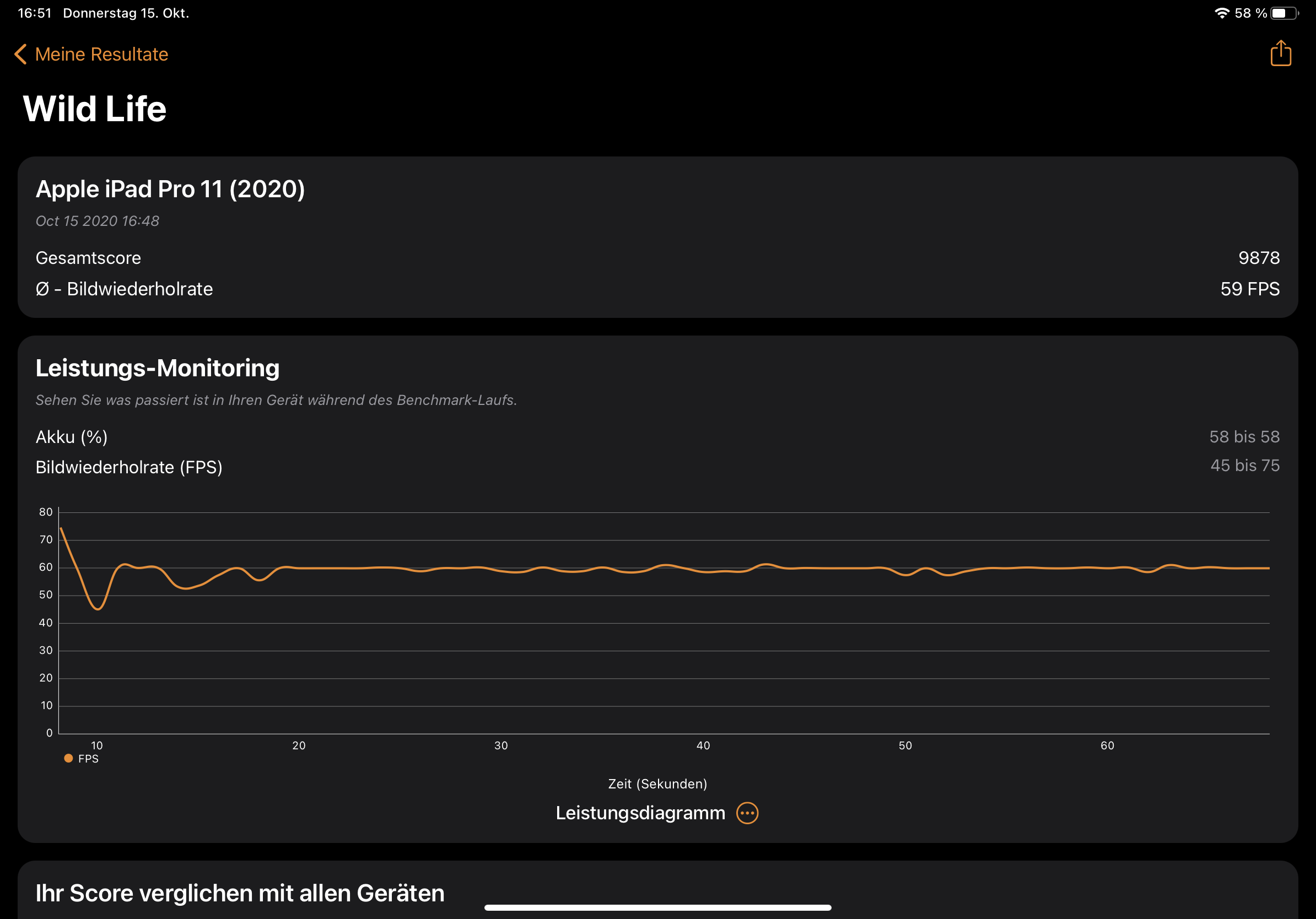Viewport: 1316px width, 919px height.
Task: Click the FPS dip near 10 seconds
Action: click(98, 608)
